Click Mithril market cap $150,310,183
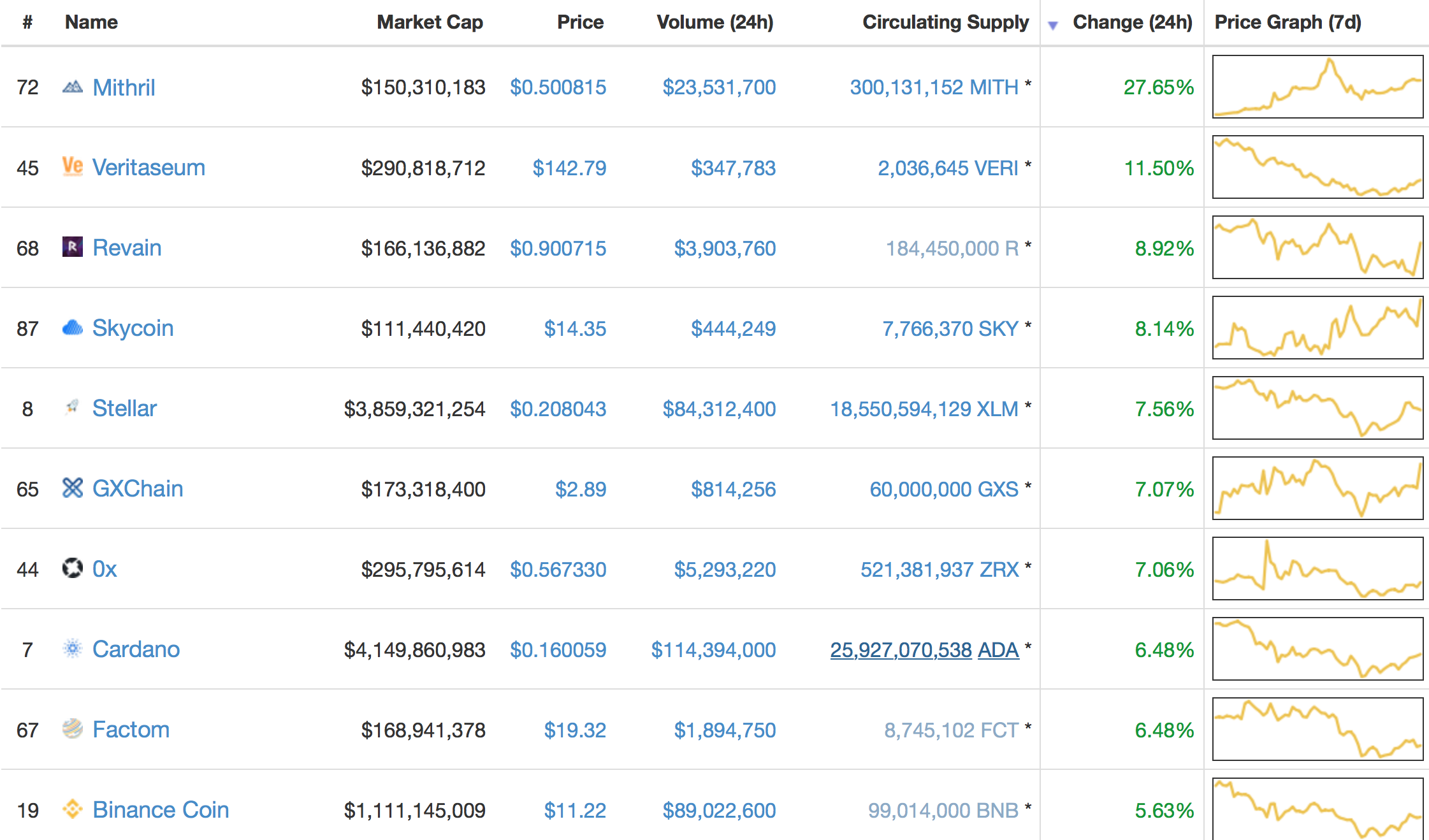 pyautogui.click(x=423, y=87)
